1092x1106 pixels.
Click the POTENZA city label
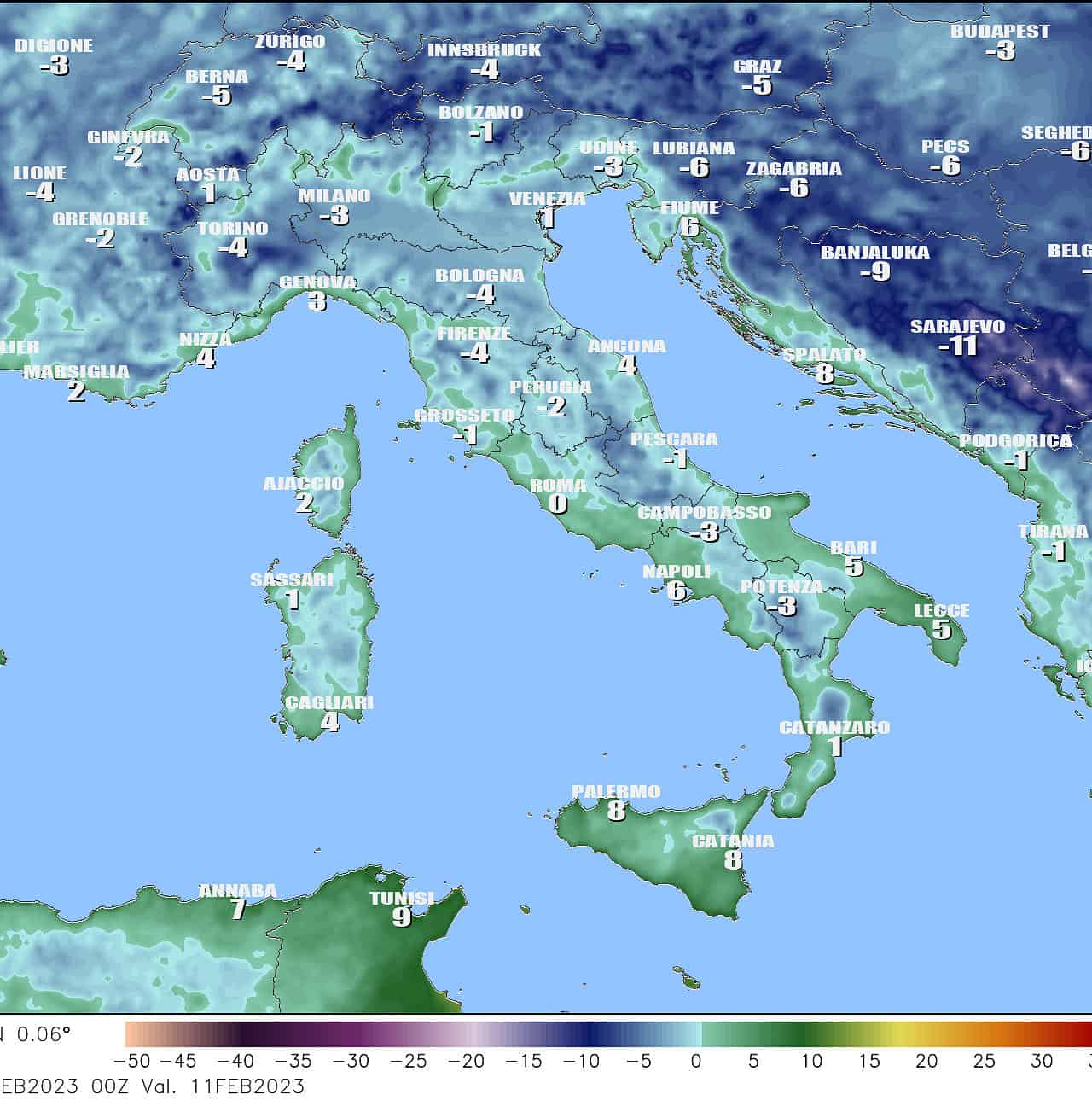click(781, 587)
